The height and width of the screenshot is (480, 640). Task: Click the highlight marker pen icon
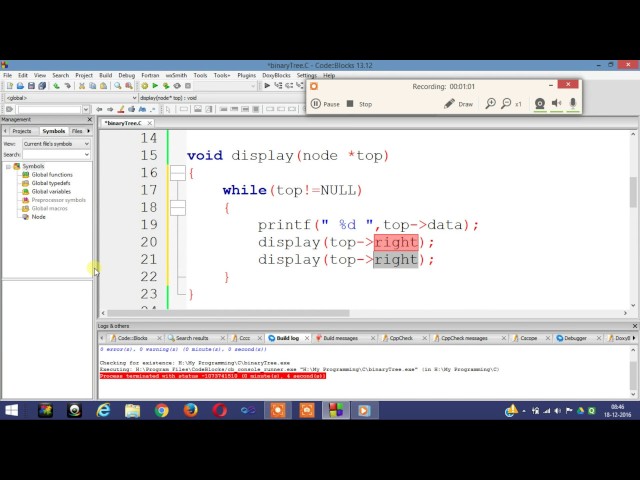click(121, 109)
